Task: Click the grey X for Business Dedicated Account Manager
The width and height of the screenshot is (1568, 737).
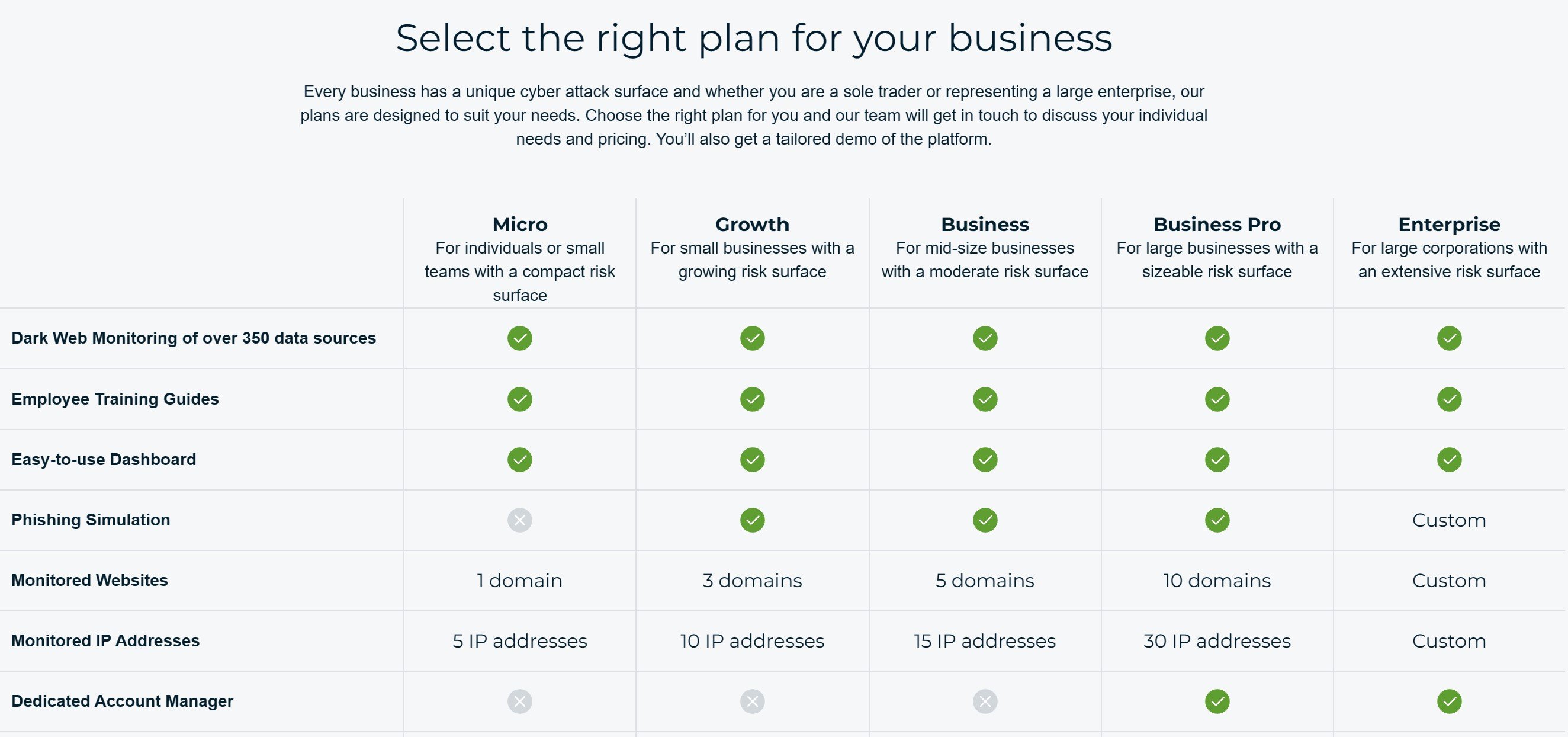Action: (984, 701)
